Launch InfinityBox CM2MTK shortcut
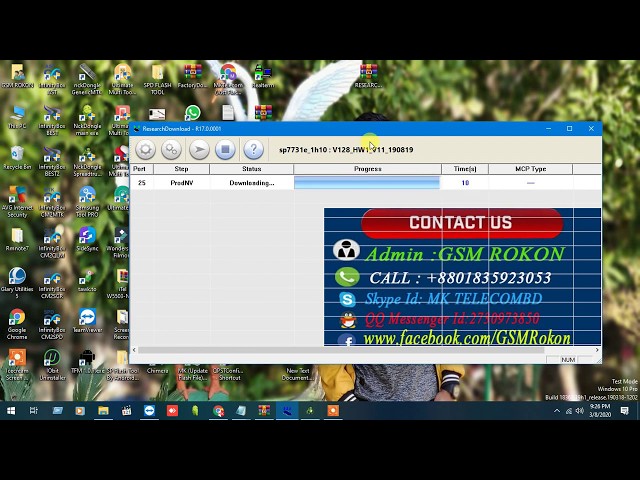640x480 pixels. coord(52,202)
